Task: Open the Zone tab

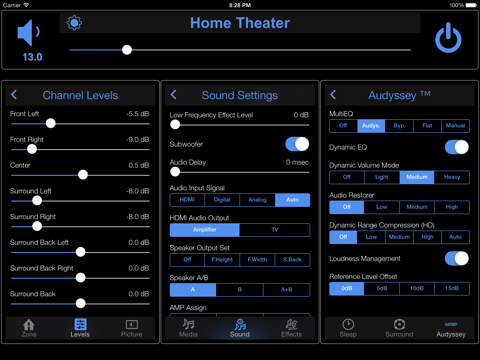Action: (x=29, y=328)
